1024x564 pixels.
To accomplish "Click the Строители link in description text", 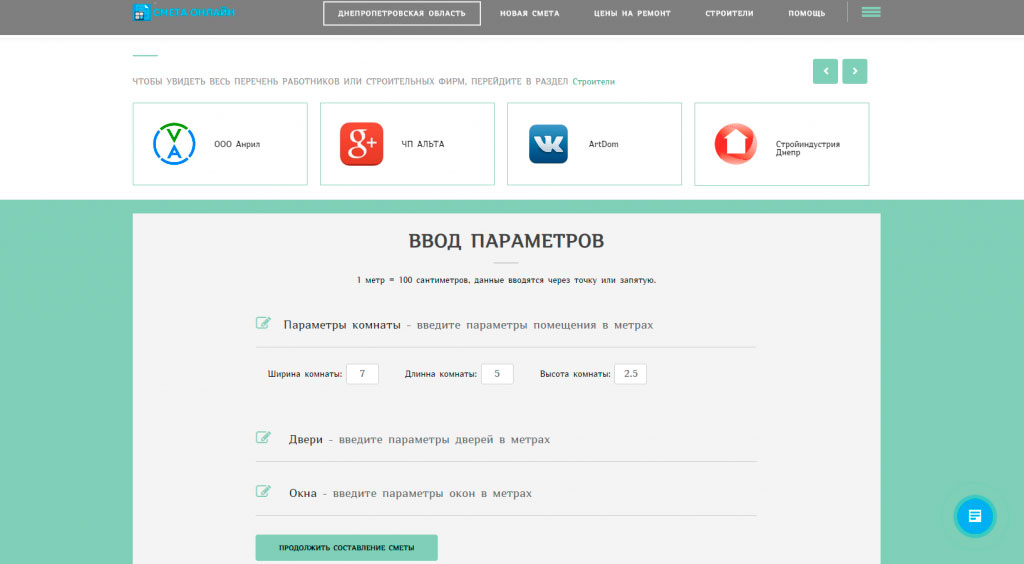I will coord(593,81).
